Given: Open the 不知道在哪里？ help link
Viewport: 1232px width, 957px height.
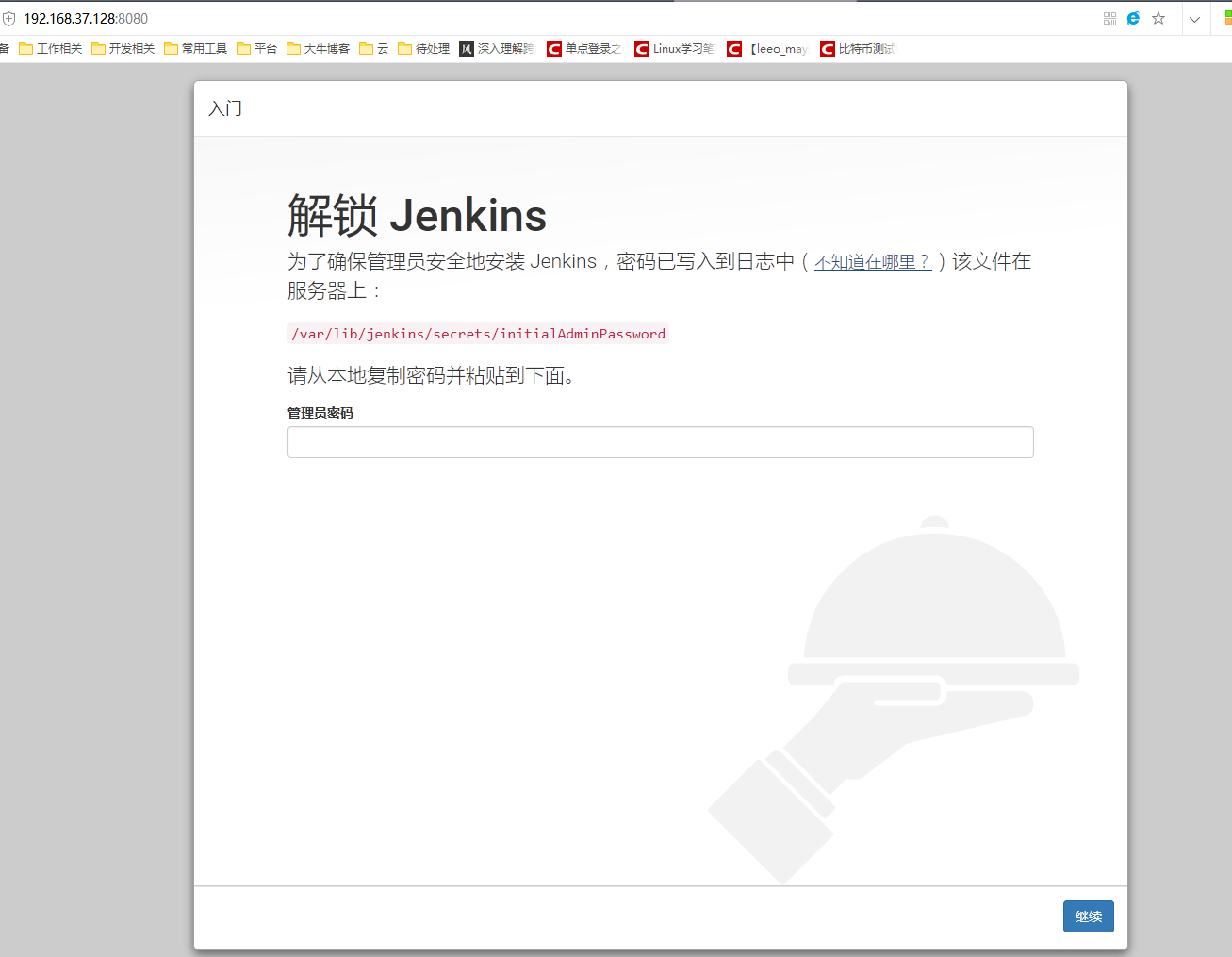Looking at the screenshot, I should [x=873, y=262].
